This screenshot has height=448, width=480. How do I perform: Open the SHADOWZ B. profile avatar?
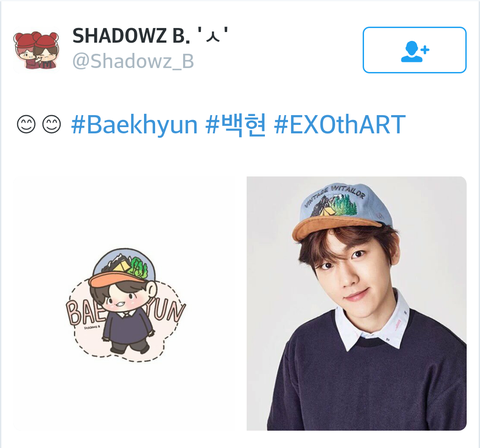[36, 50]
